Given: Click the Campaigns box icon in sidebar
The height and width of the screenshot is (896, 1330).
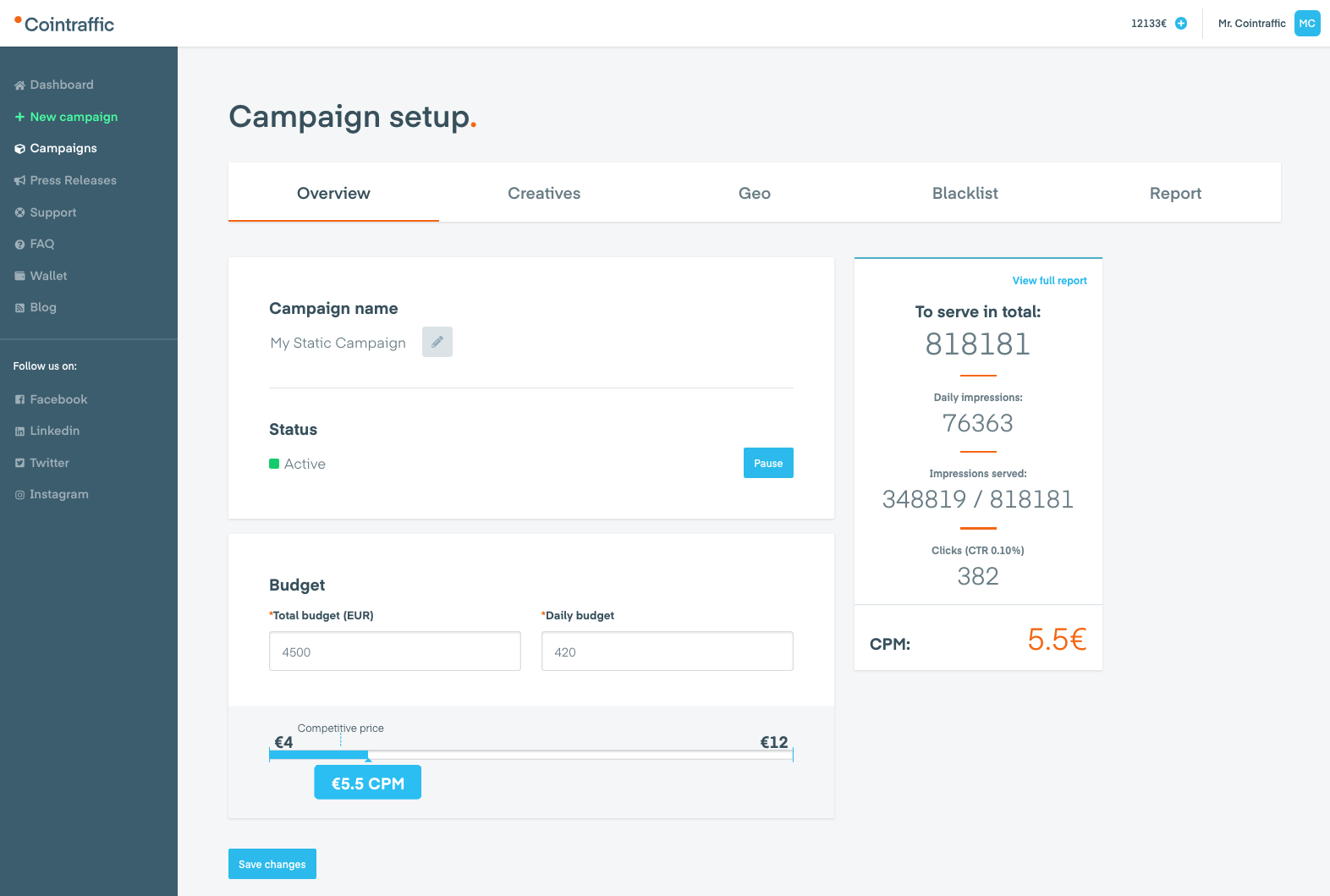Looking at the screenshot, I should point(19,149).
